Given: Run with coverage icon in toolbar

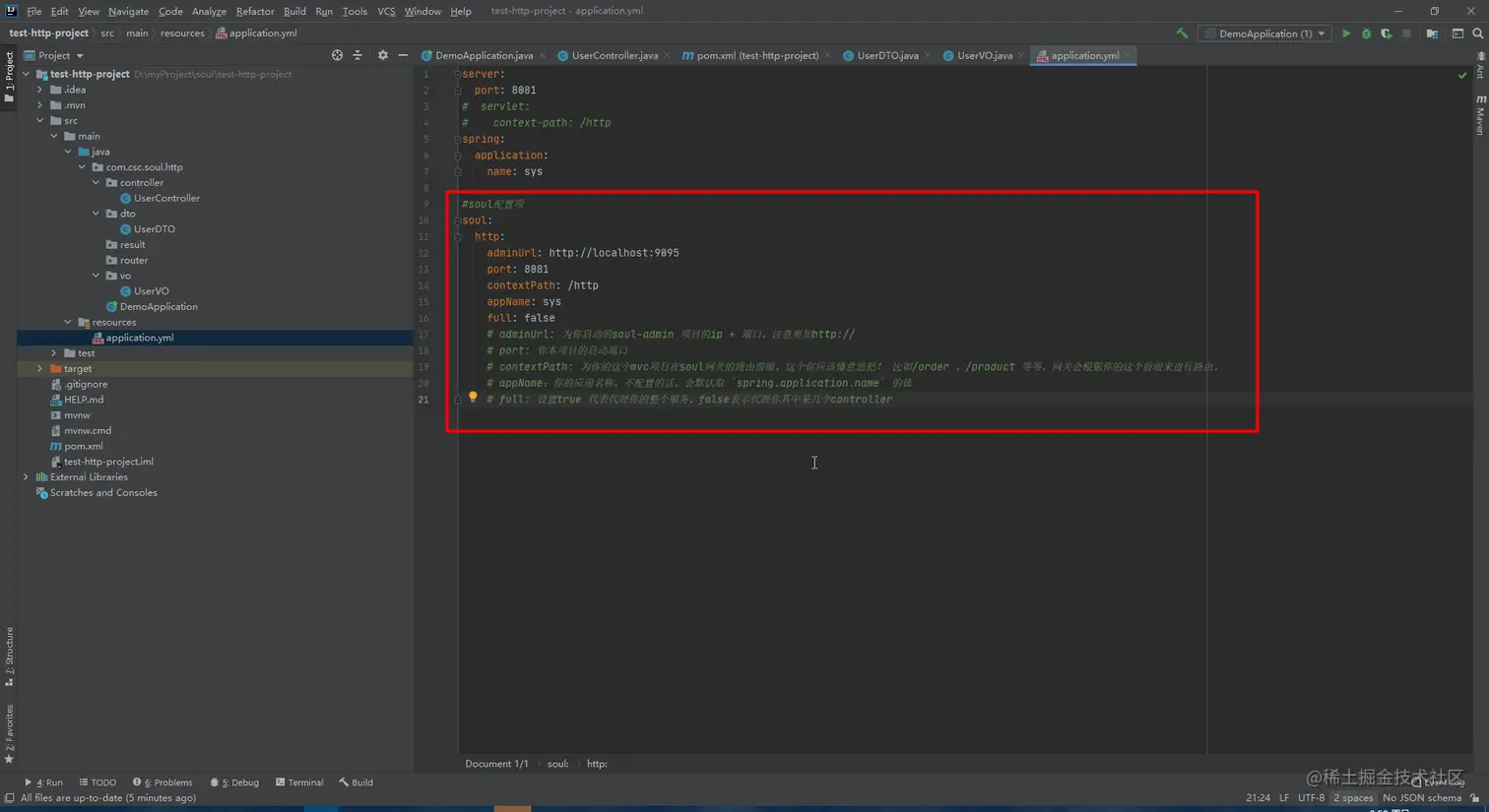Looking at the screenshot, I should (x=1387, y=33).
